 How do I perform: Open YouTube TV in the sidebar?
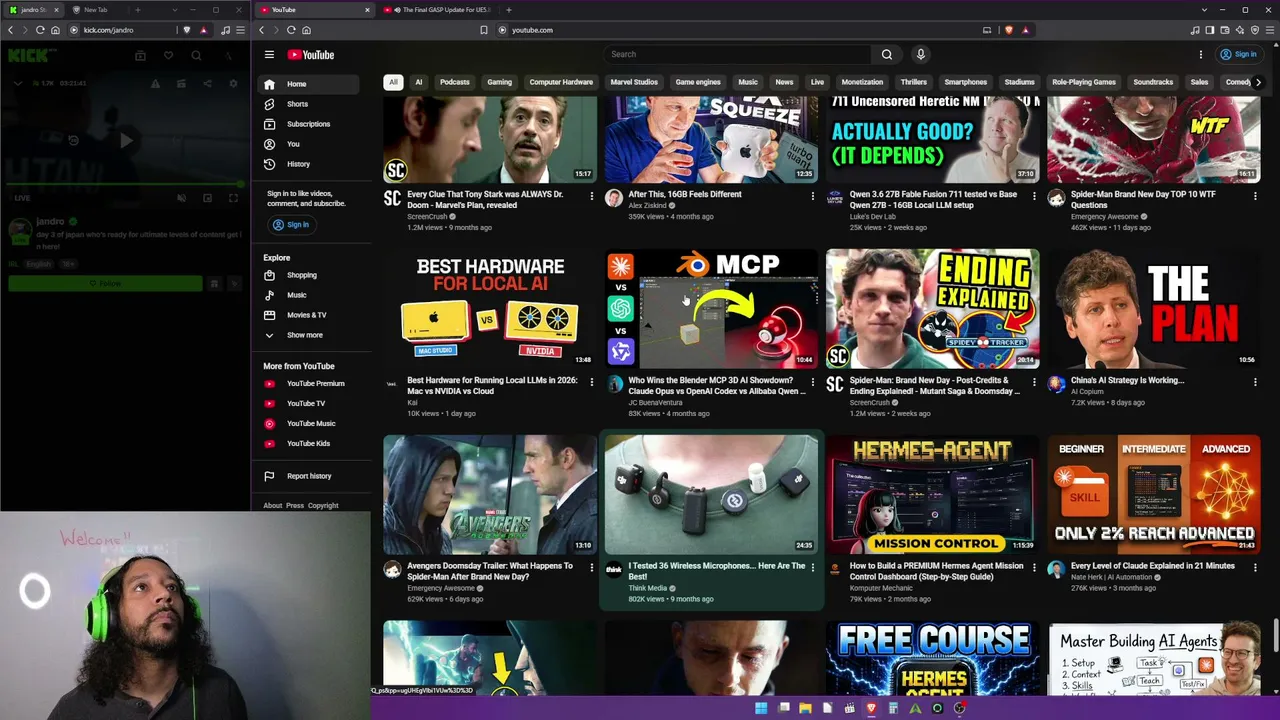point(308,404)
